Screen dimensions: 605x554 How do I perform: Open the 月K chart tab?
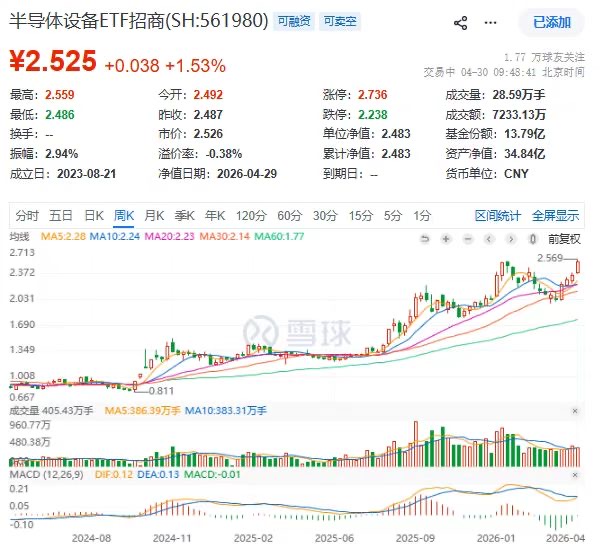pyautogui.click(x=154, y=216)
